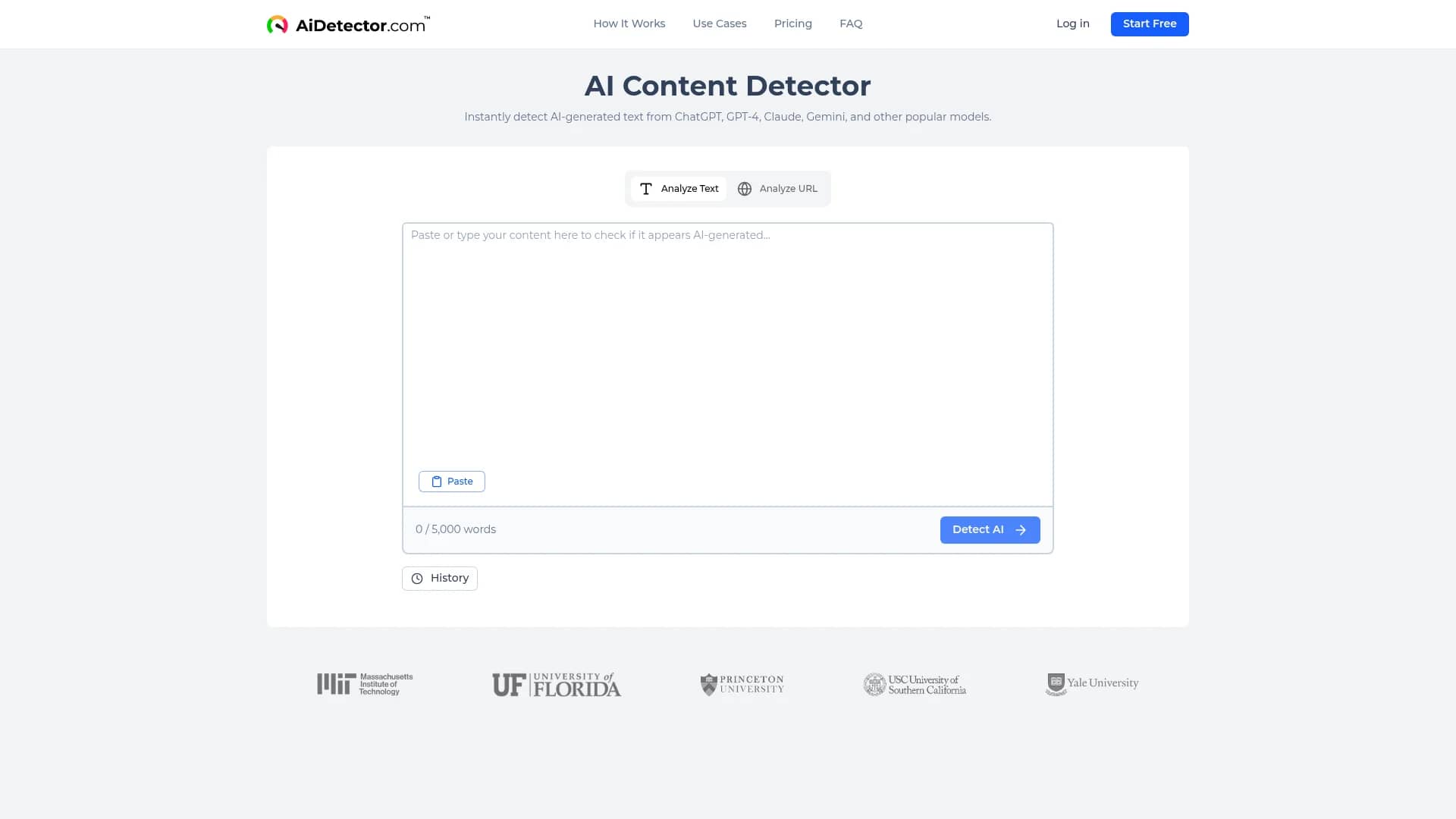Select the Analyze Text tab
Screen dimensions: 1456x819
(679, 189)
